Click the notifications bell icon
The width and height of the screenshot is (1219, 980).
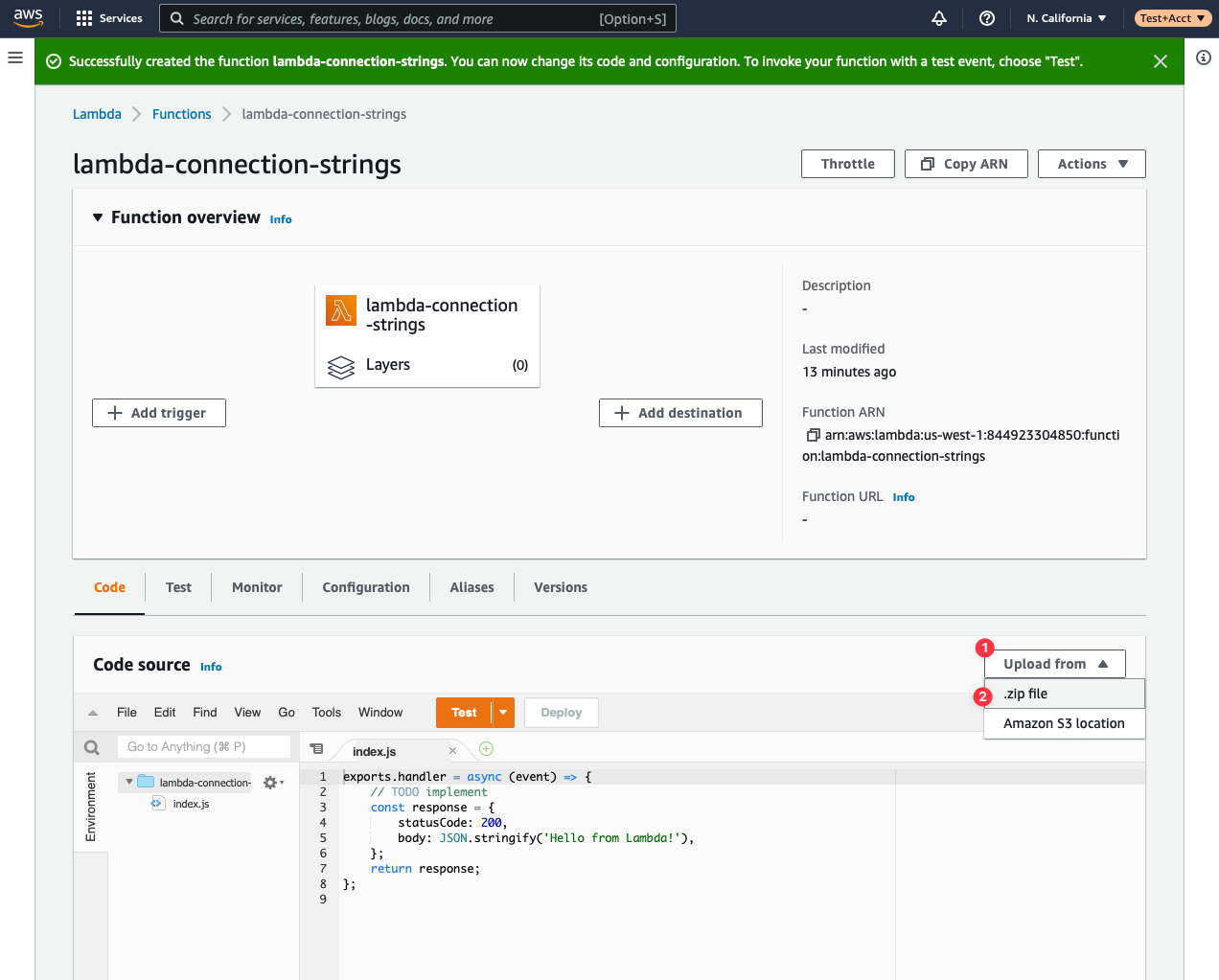click(x=939, y=18)
